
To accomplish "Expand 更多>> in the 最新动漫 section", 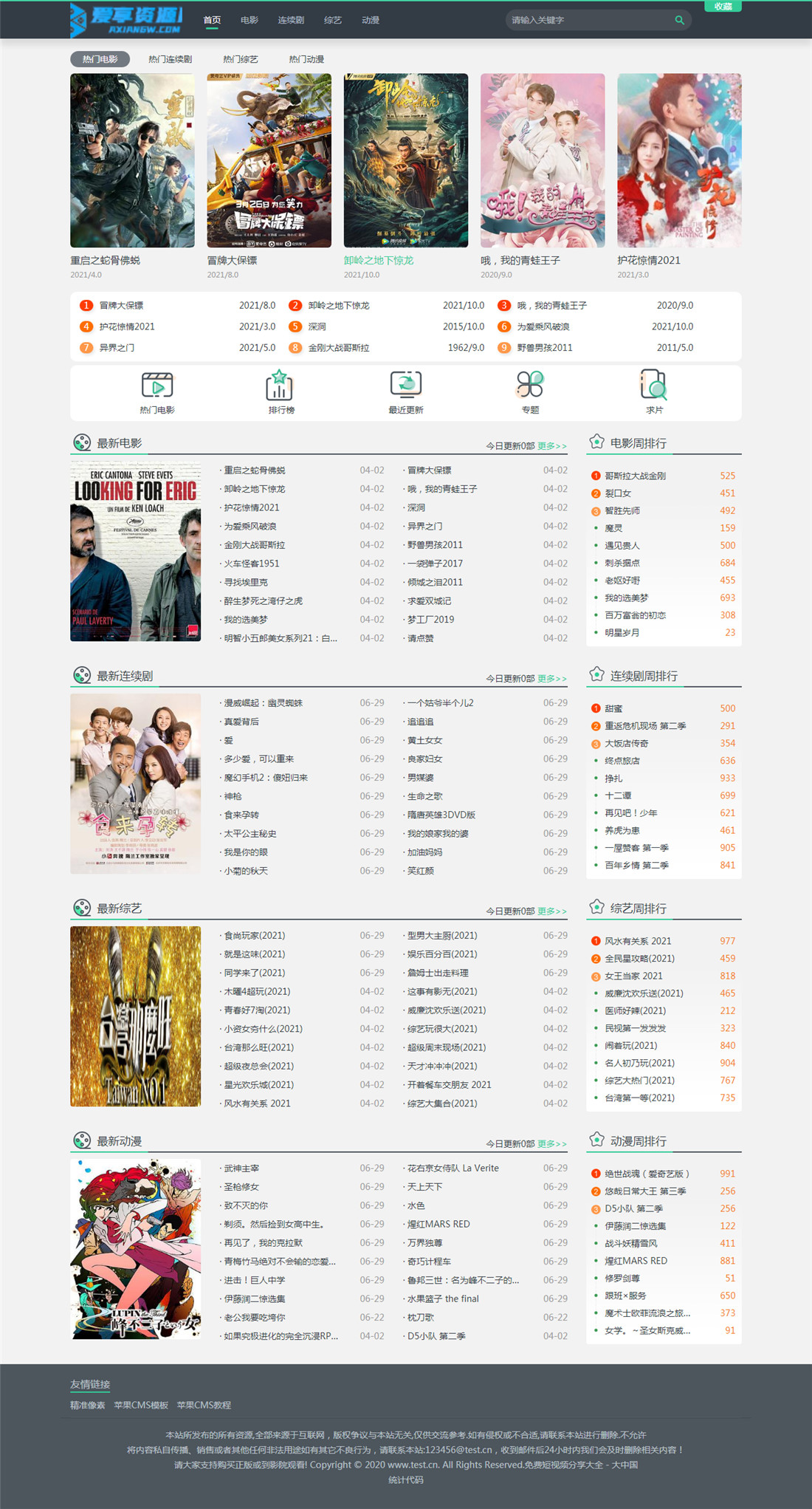I will point(551,1144).
